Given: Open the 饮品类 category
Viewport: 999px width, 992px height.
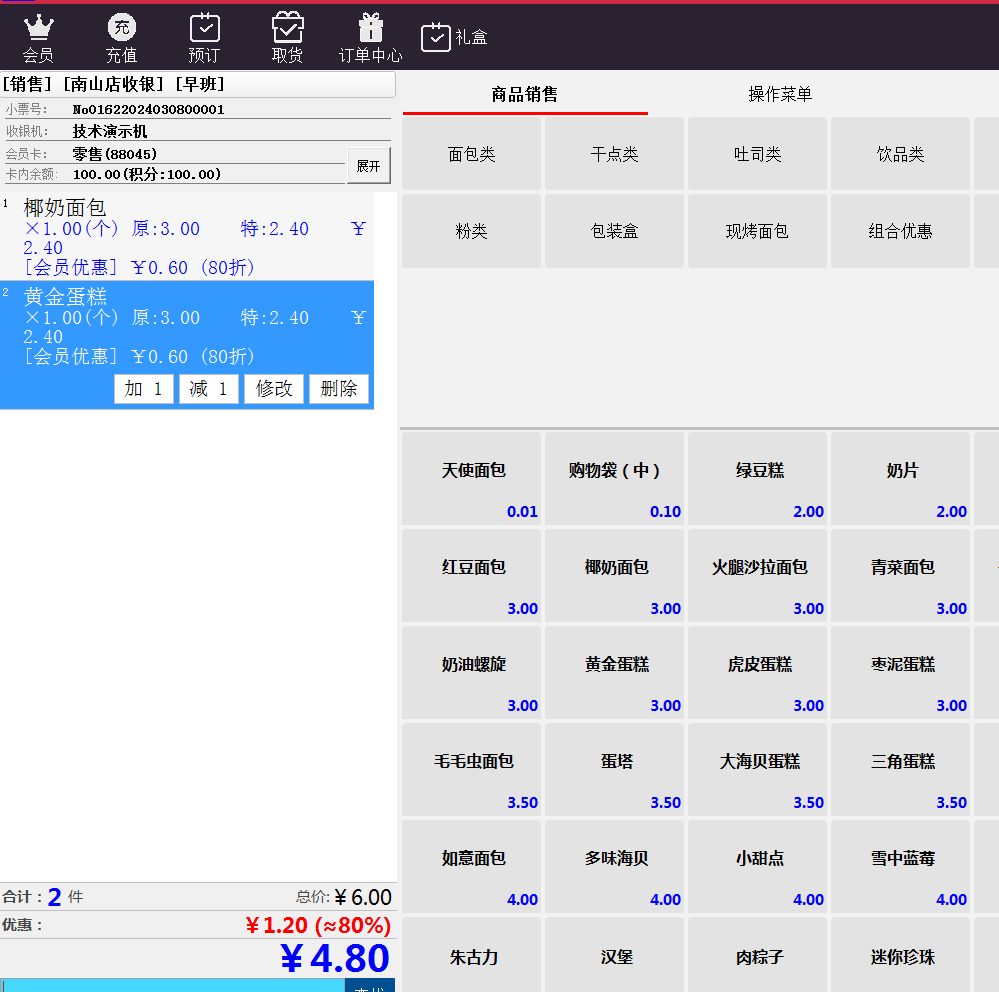Looking at the screenshot, I should (900, 154).
